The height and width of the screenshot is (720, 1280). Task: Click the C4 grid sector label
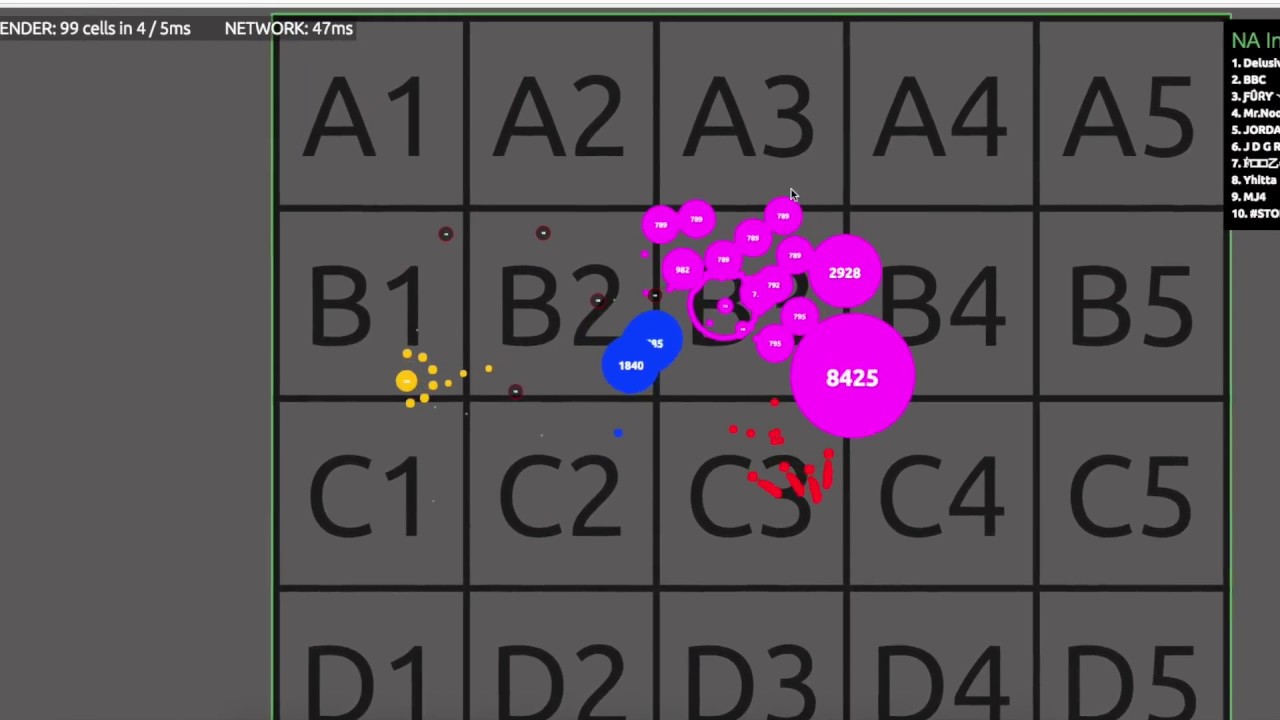point(943,497)
